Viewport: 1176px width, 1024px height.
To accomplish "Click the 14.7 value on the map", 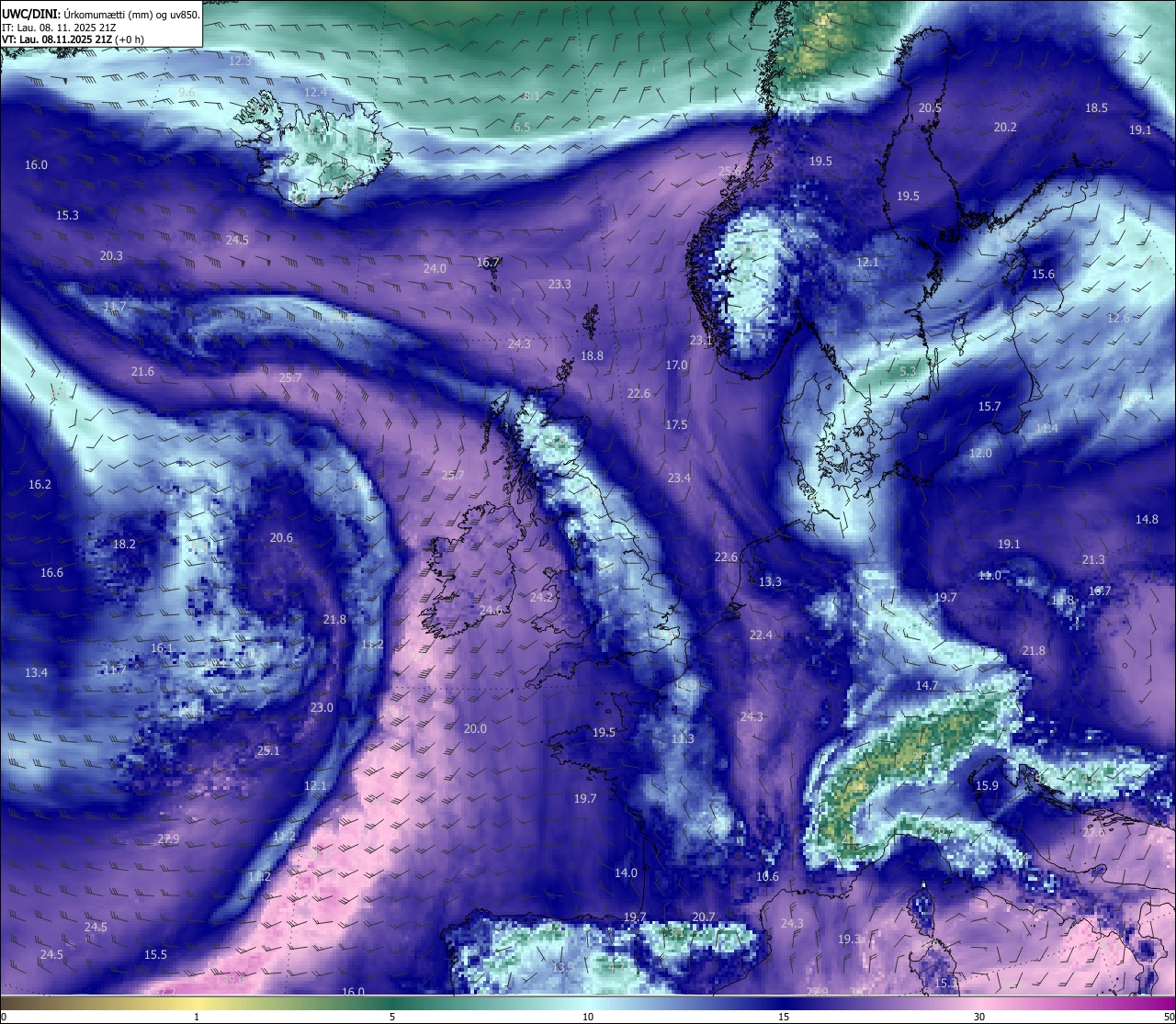I will (927, 686).
